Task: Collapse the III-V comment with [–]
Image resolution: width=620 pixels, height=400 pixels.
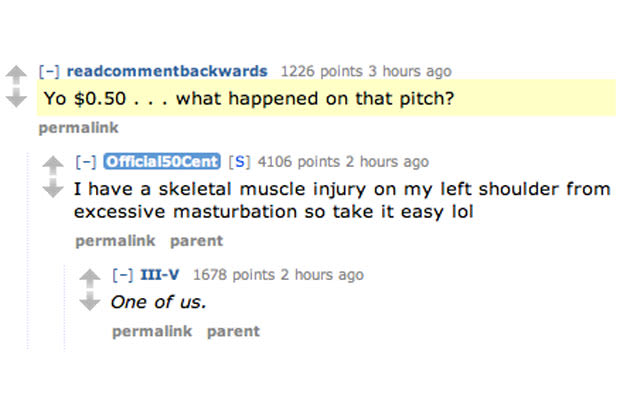Action: pos(123,275)
